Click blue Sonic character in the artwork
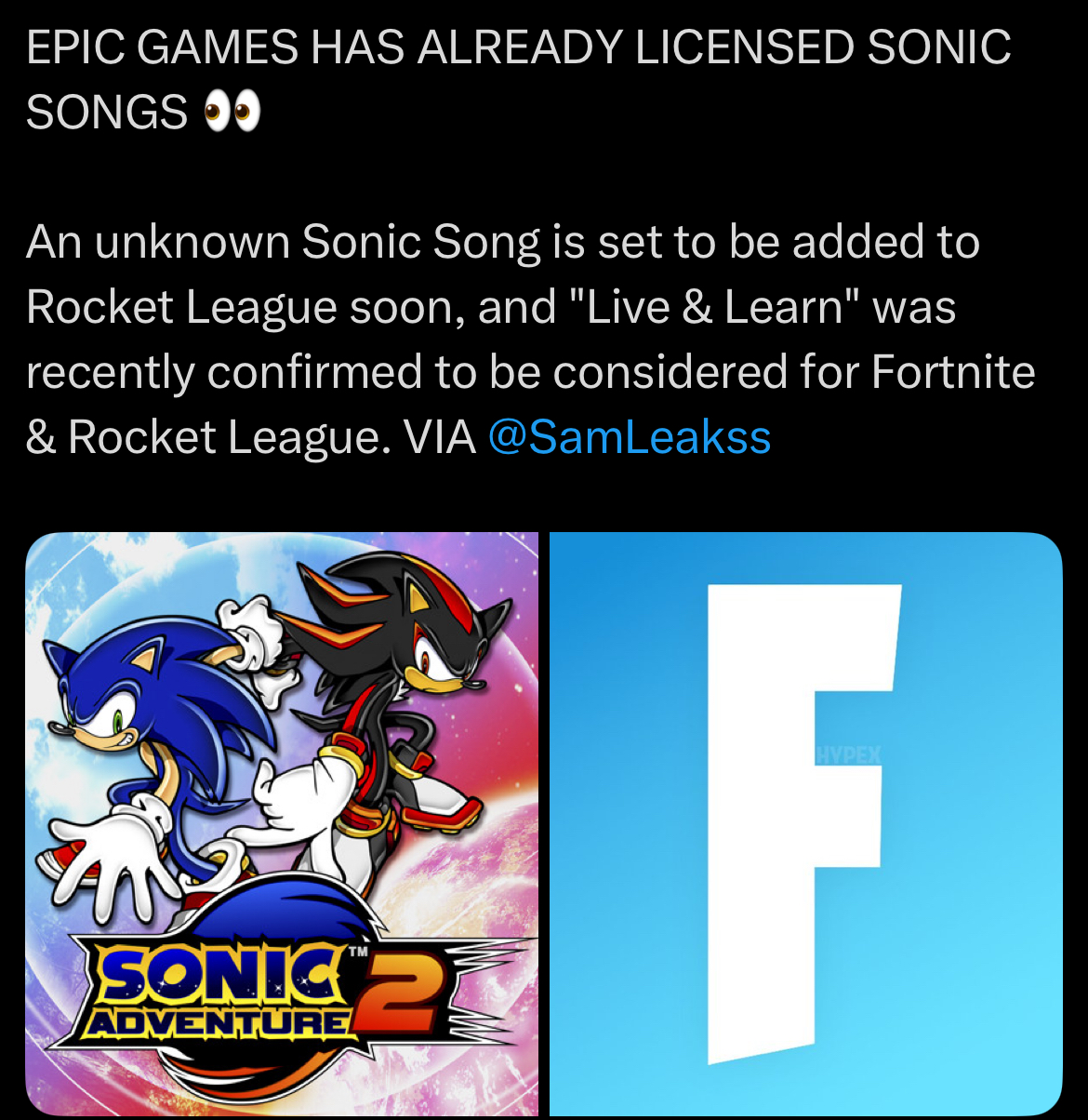This screenshot has width=1088, height=1120. pyautogui.click(x=158, y=744)
